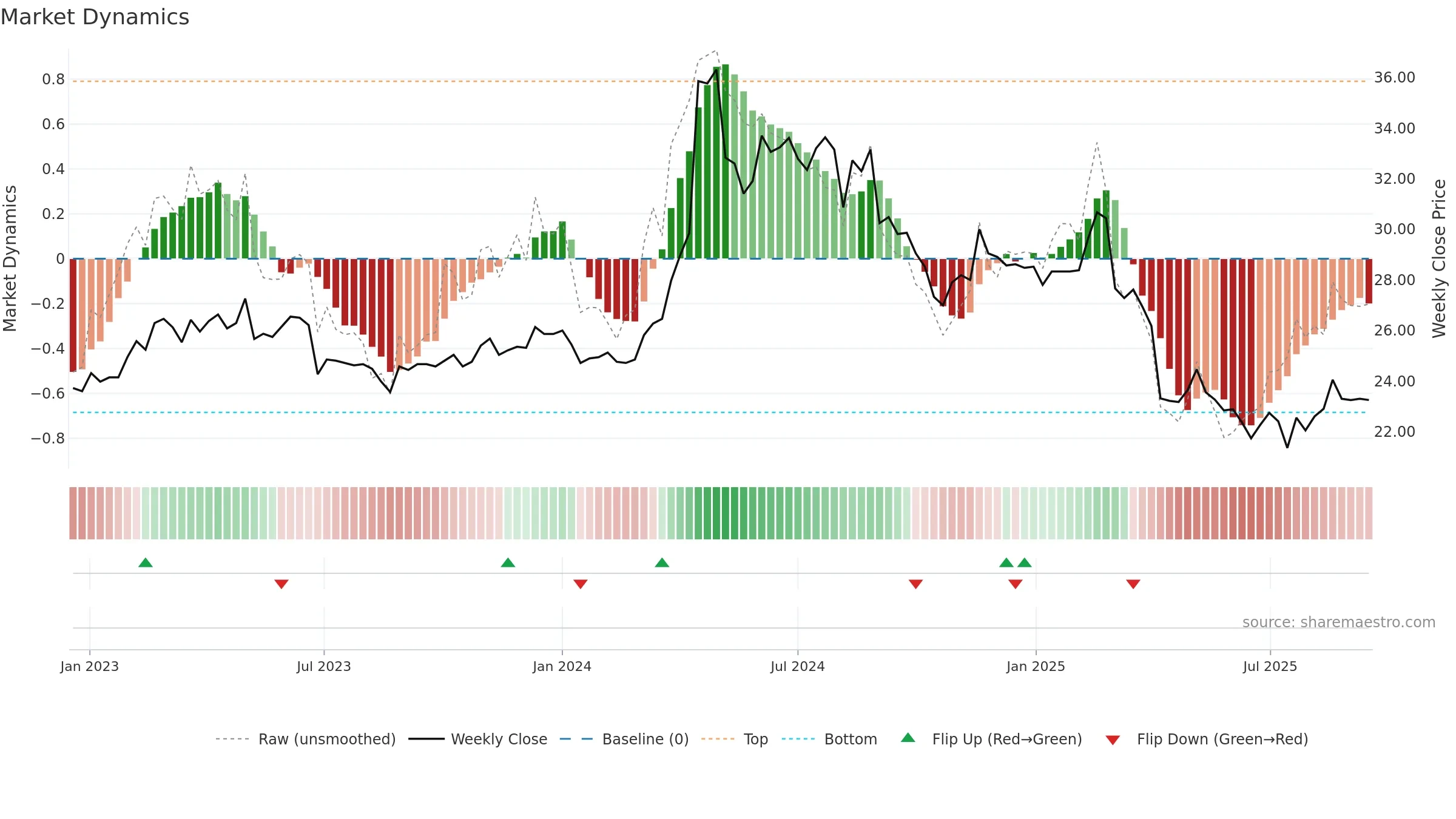This screenshot has width=1456, height=819.
Task: Click red flip-down marker near December 2024
Action: pyautogui.click(x=1016, y=584)
